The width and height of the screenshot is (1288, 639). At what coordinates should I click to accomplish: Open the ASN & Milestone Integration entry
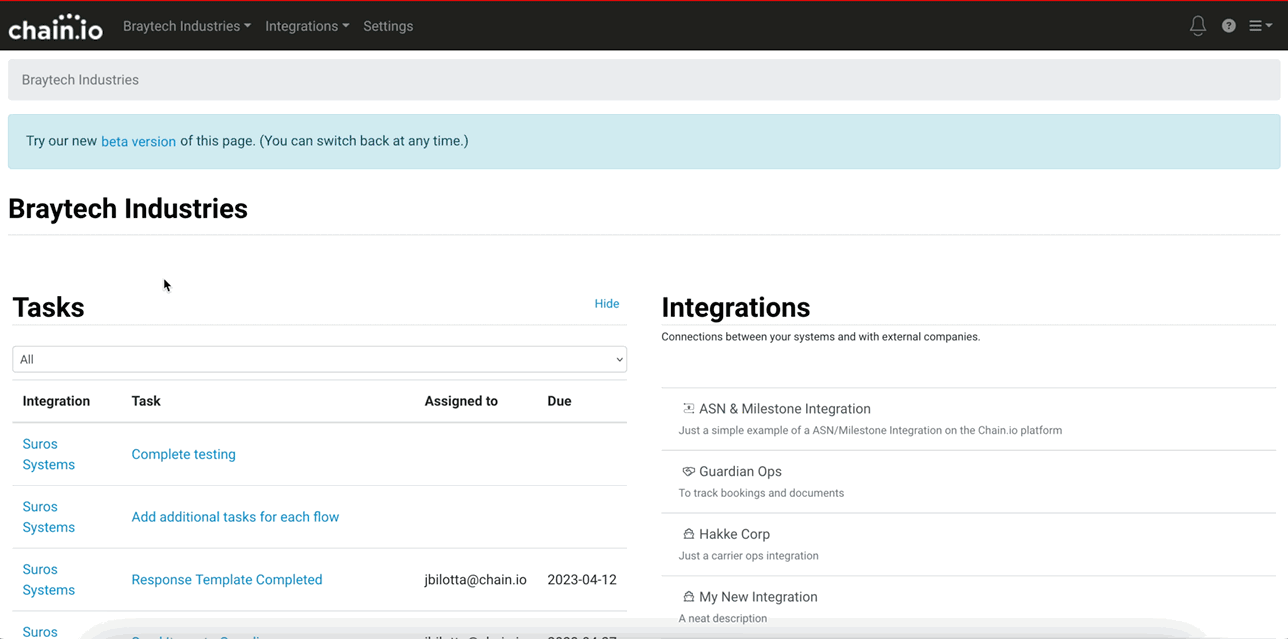(785, 409)
